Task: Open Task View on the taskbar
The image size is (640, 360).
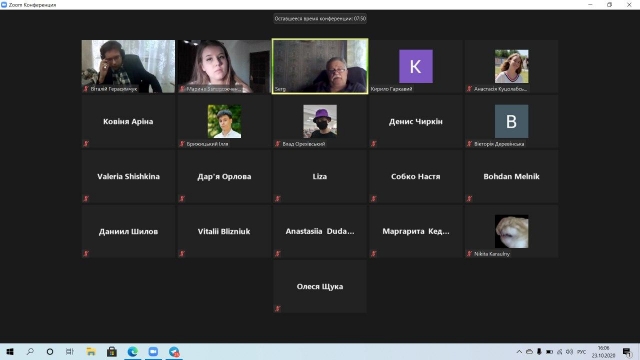Action: click(x=70, y=351)
